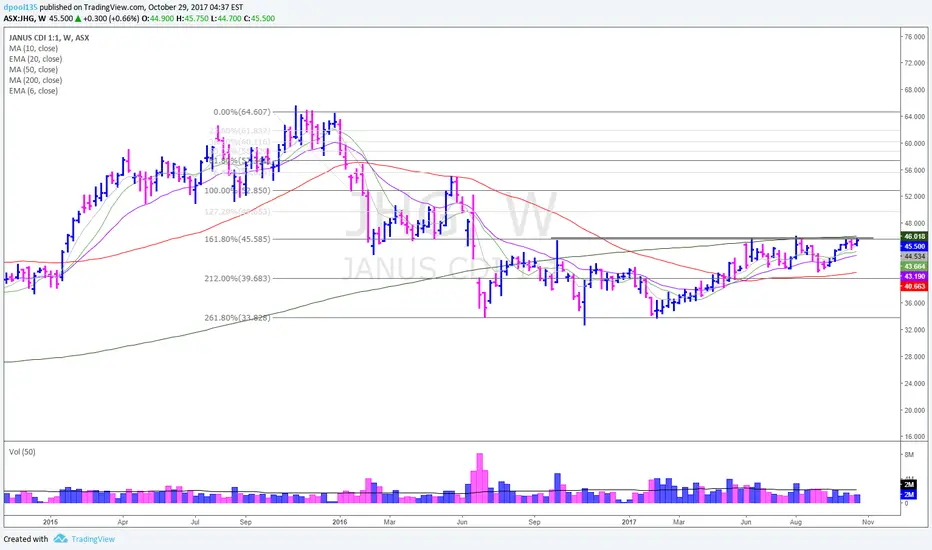Viewport: 932px width, 550px height.
Task: Click the blue 45.500 last price tag
Action: coord(914,246)
